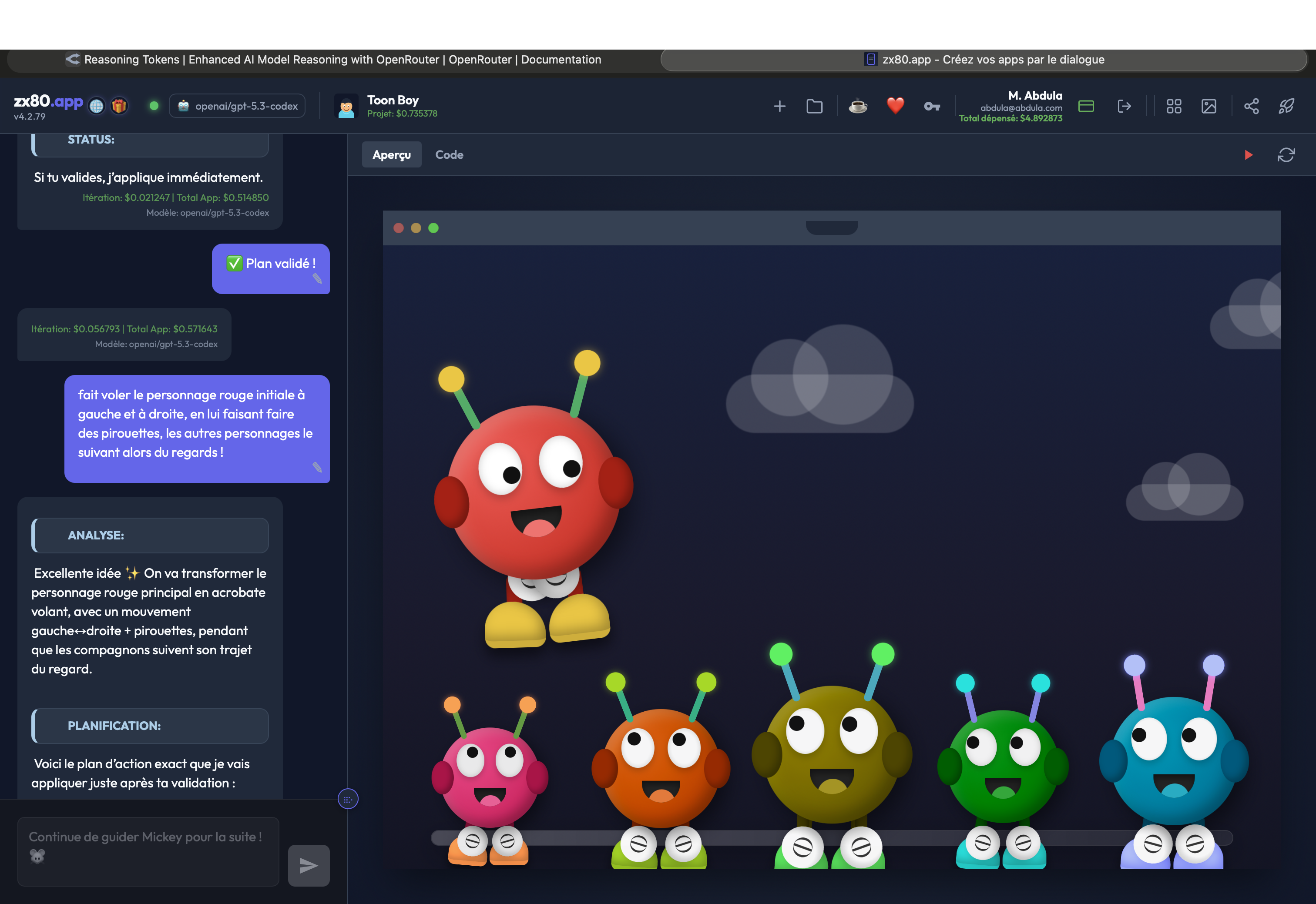Click the round panel divider handle
The width and height of the screenshot is (1316, 904).
(x=348, y=799)
